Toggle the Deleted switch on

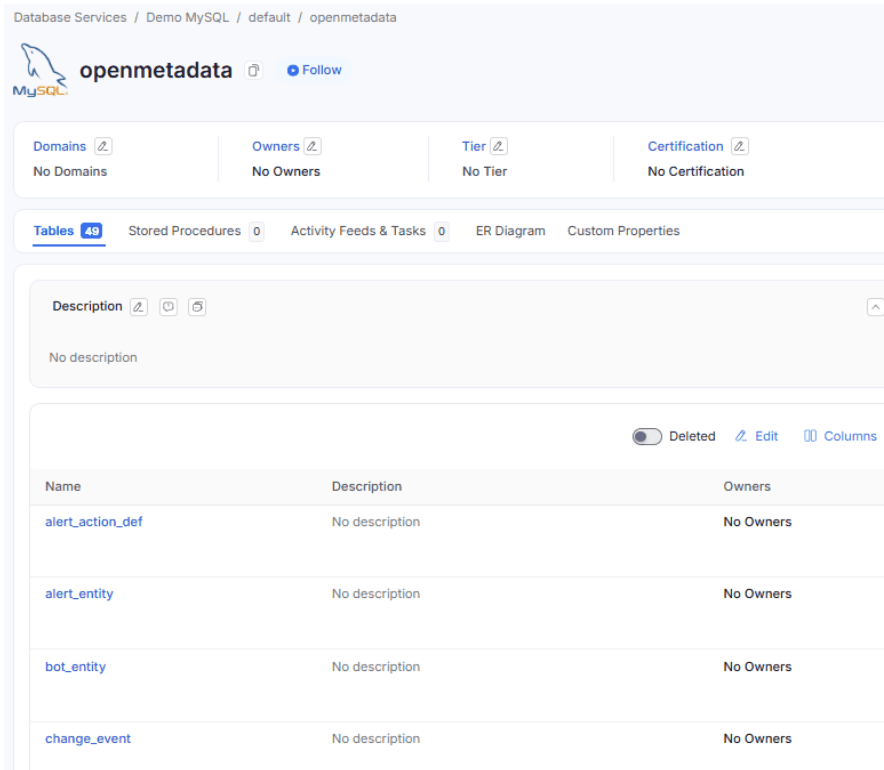coord(647,437)
